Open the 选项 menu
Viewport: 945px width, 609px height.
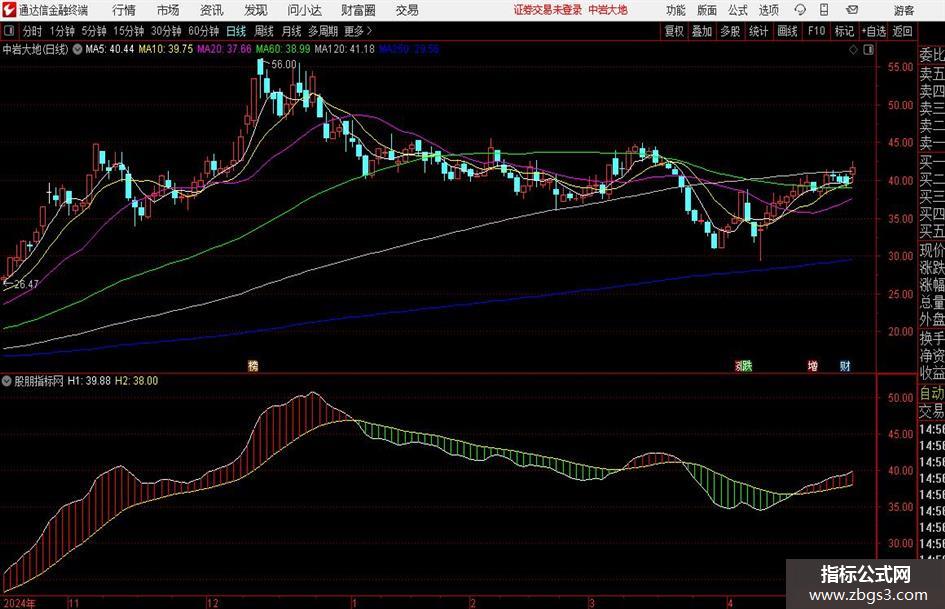click(x=768, y=10)
